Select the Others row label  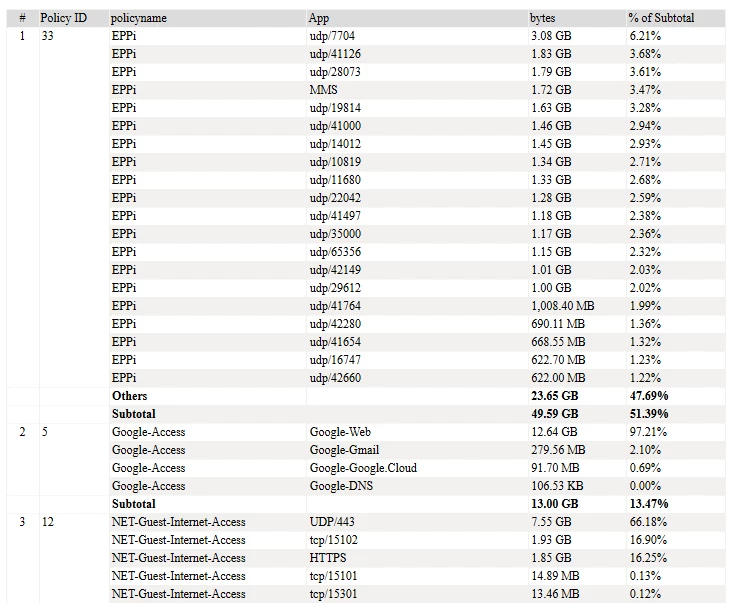[x=129, y=396]
